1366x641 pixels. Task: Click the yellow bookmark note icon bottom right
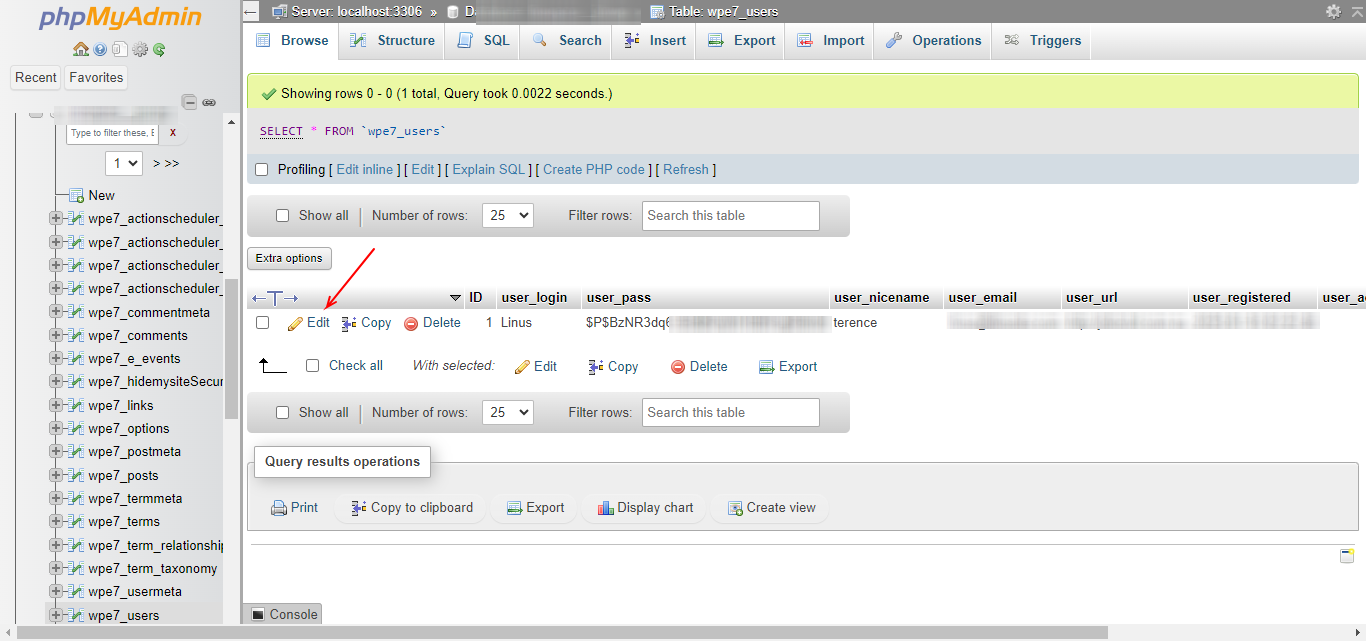pos(1347,556)
